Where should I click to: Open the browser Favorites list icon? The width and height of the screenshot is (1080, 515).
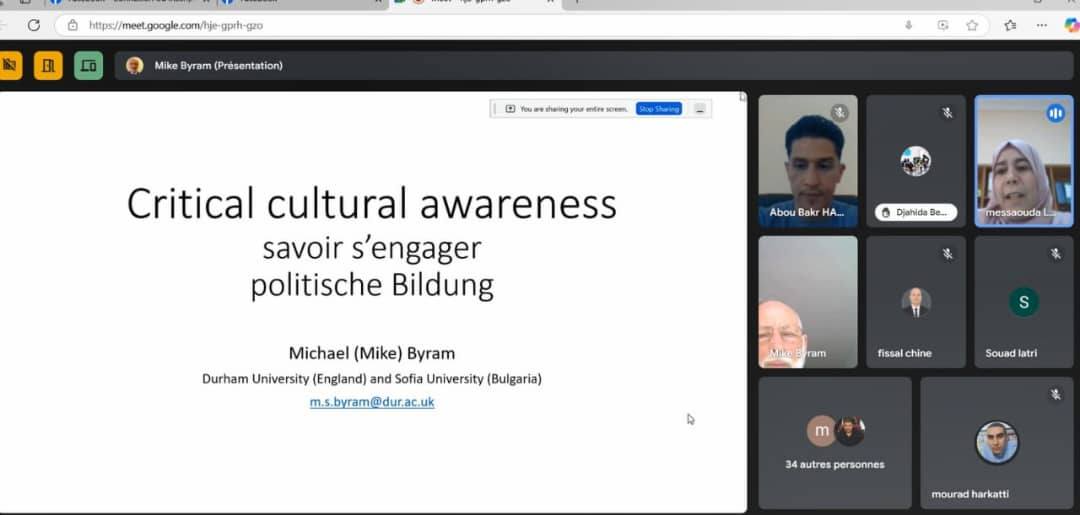pyautogui.click(x=1010, y=25)
